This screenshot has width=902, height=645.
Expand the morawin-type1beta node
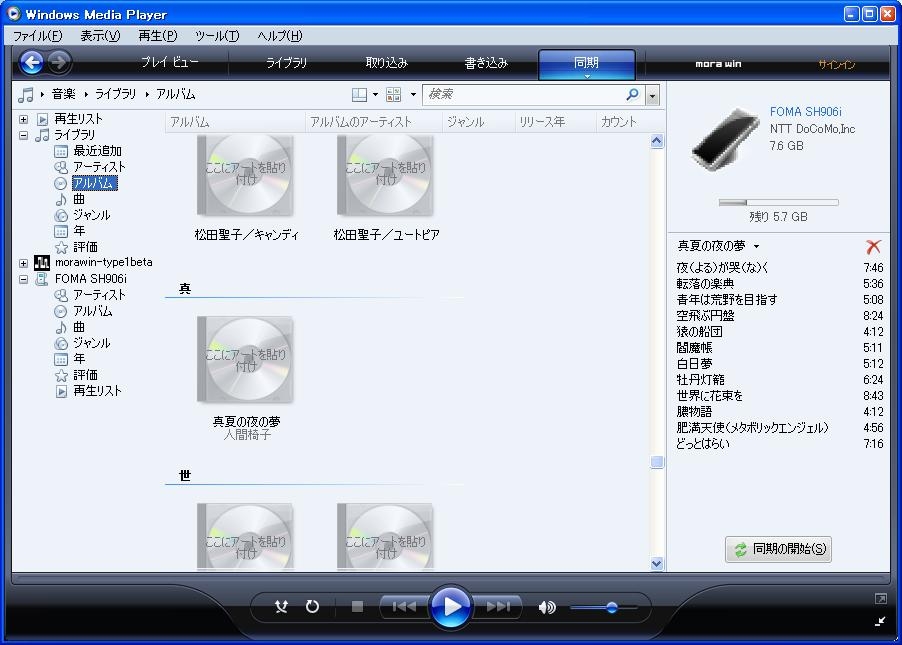(x=24, y=263)
